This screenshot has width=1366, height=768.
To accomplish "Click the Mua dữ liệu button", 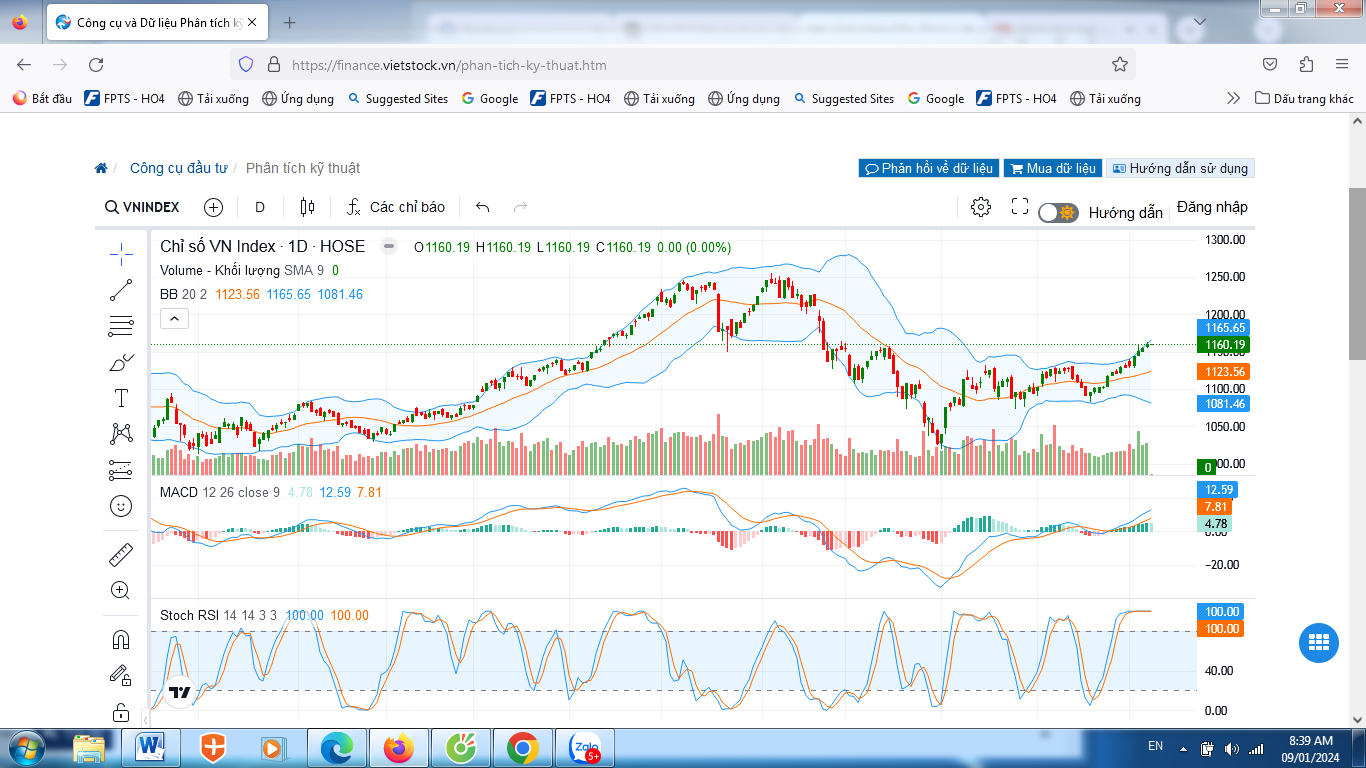I will 1052,168.
